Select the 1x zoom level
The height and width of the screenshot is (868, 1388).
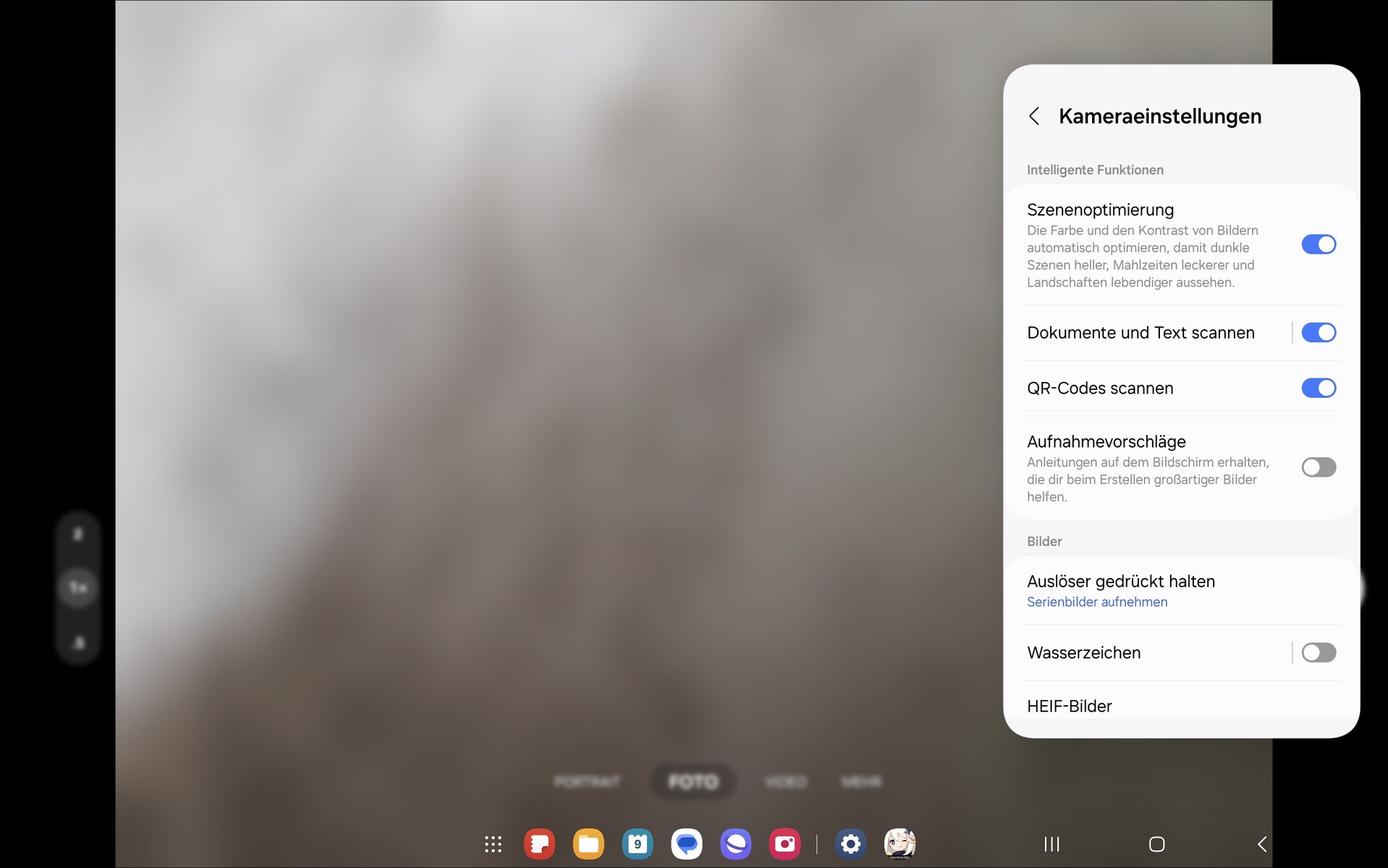78,588
